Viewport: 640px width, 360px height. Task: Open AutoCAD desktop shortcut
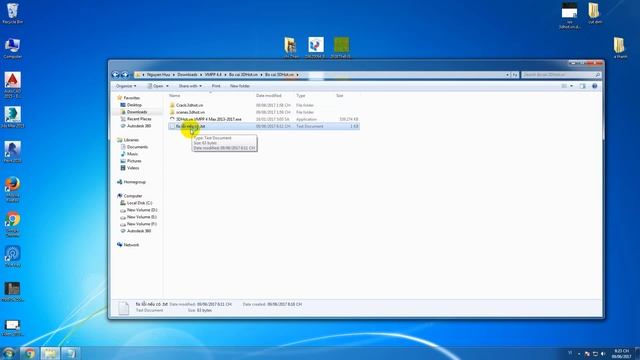12,84
